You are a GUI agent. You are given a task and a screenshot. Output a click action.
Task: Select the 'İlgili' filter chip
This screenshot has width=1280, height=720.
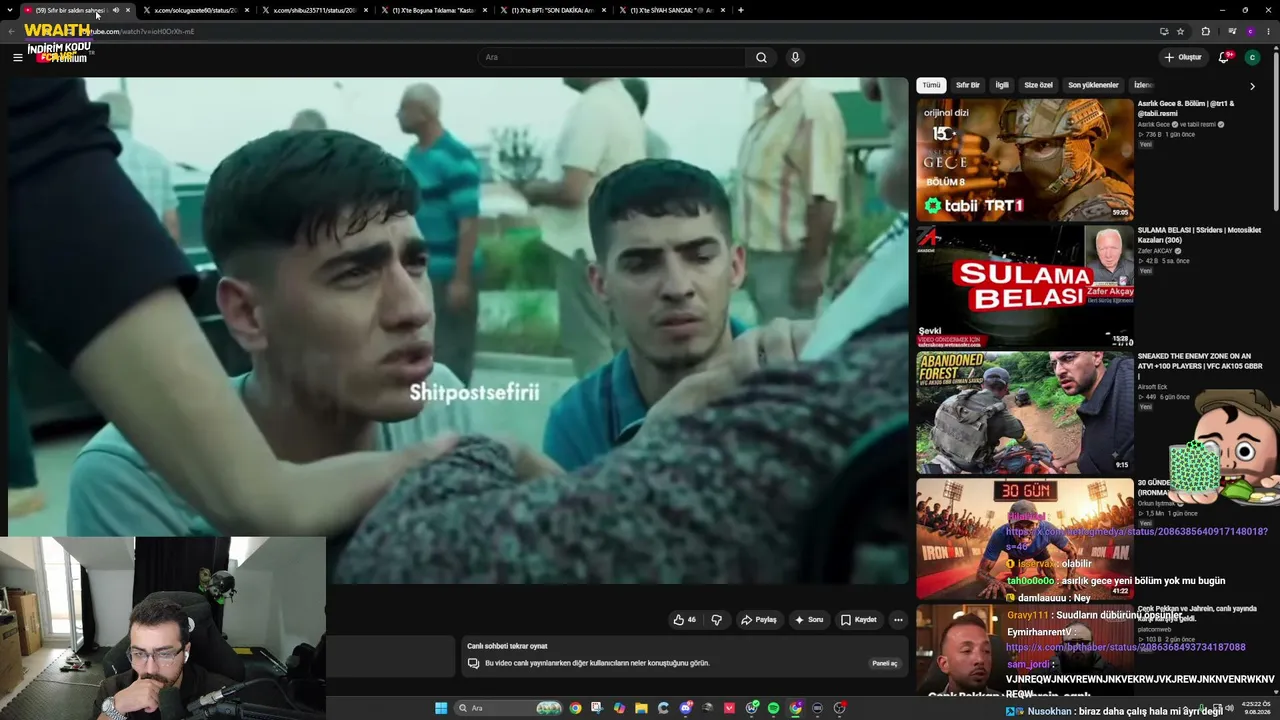tap(1002, 85)
